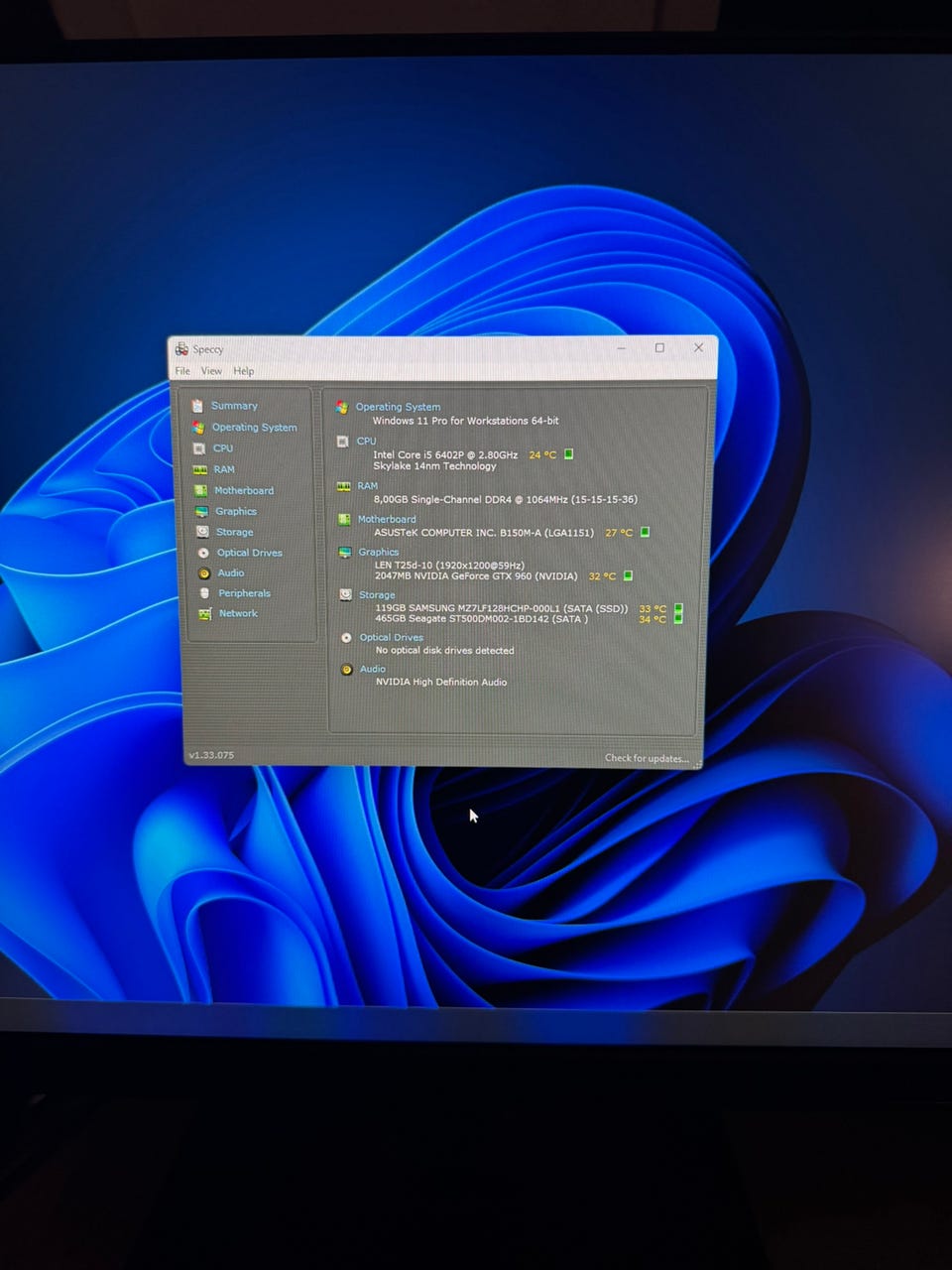The height and width of the screenshot is (1270, 952).
Task: Click the Operating System icon in summary pane
Action: 341,407
